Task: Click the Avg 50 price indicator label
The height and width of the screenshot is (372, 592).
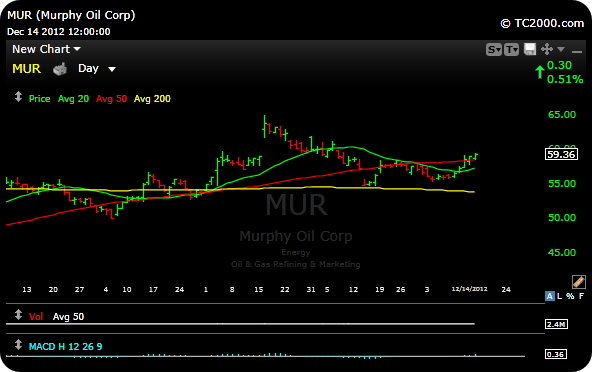Action: [111, 99]
